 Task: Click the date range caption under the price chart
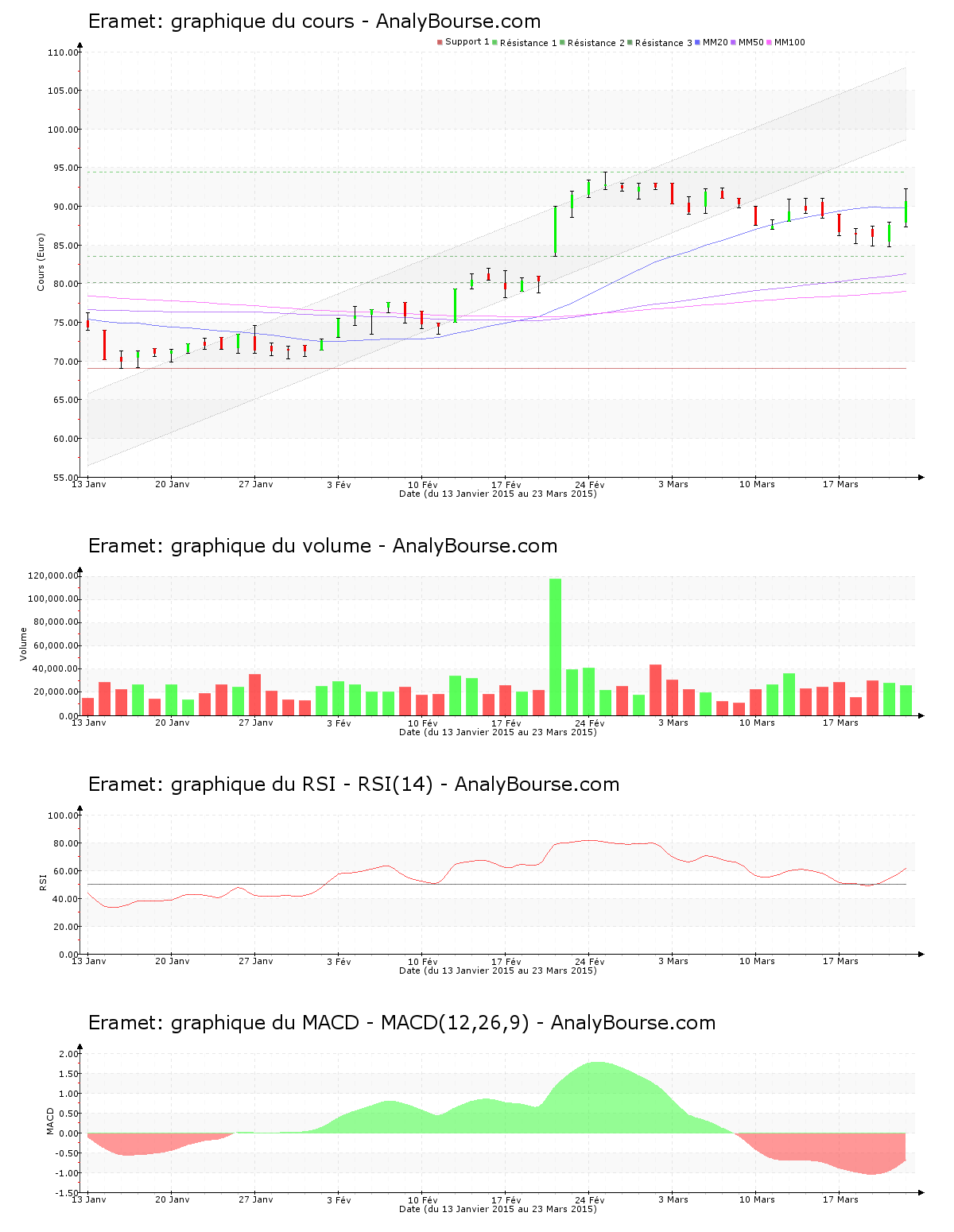pyautogui.click(x=498, y=494)
